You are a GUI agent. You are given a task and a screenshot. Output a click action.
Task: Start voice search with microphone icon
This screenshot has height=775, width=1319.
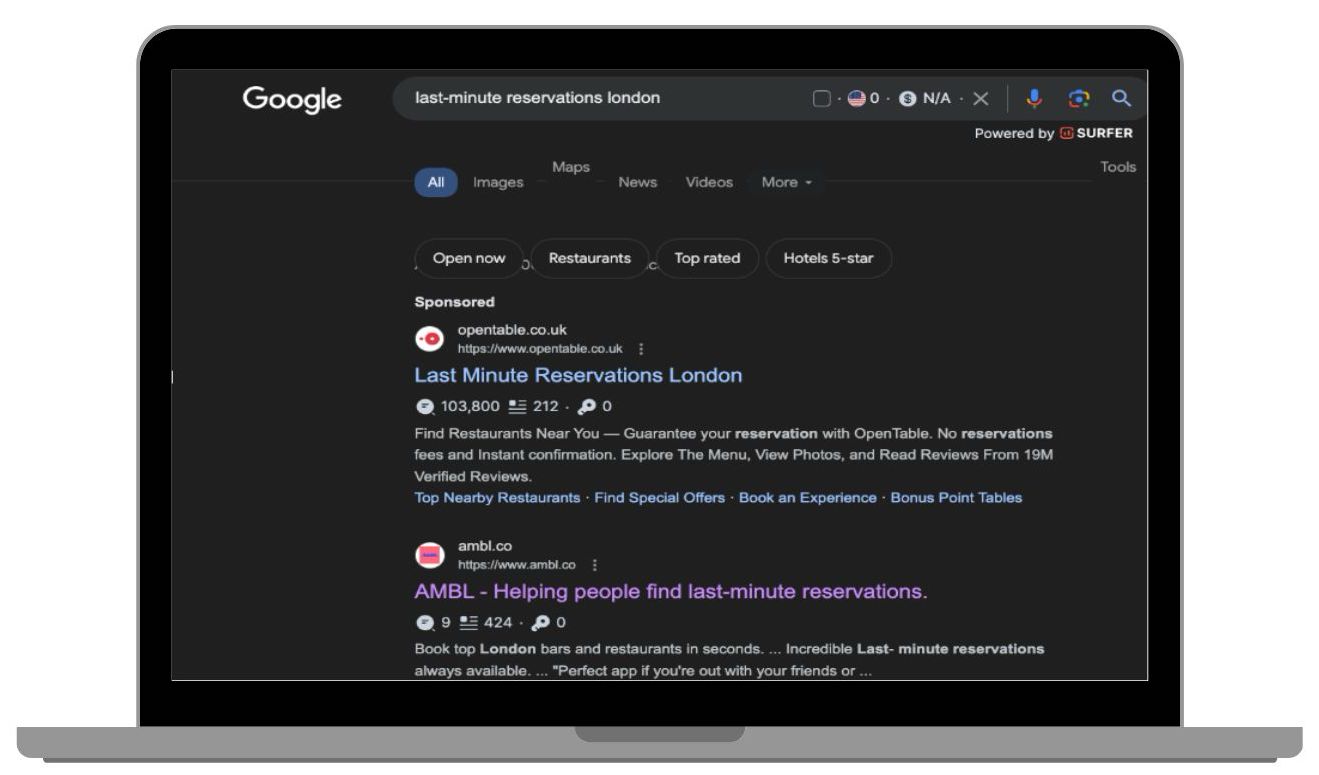(x=1034, y=98)
